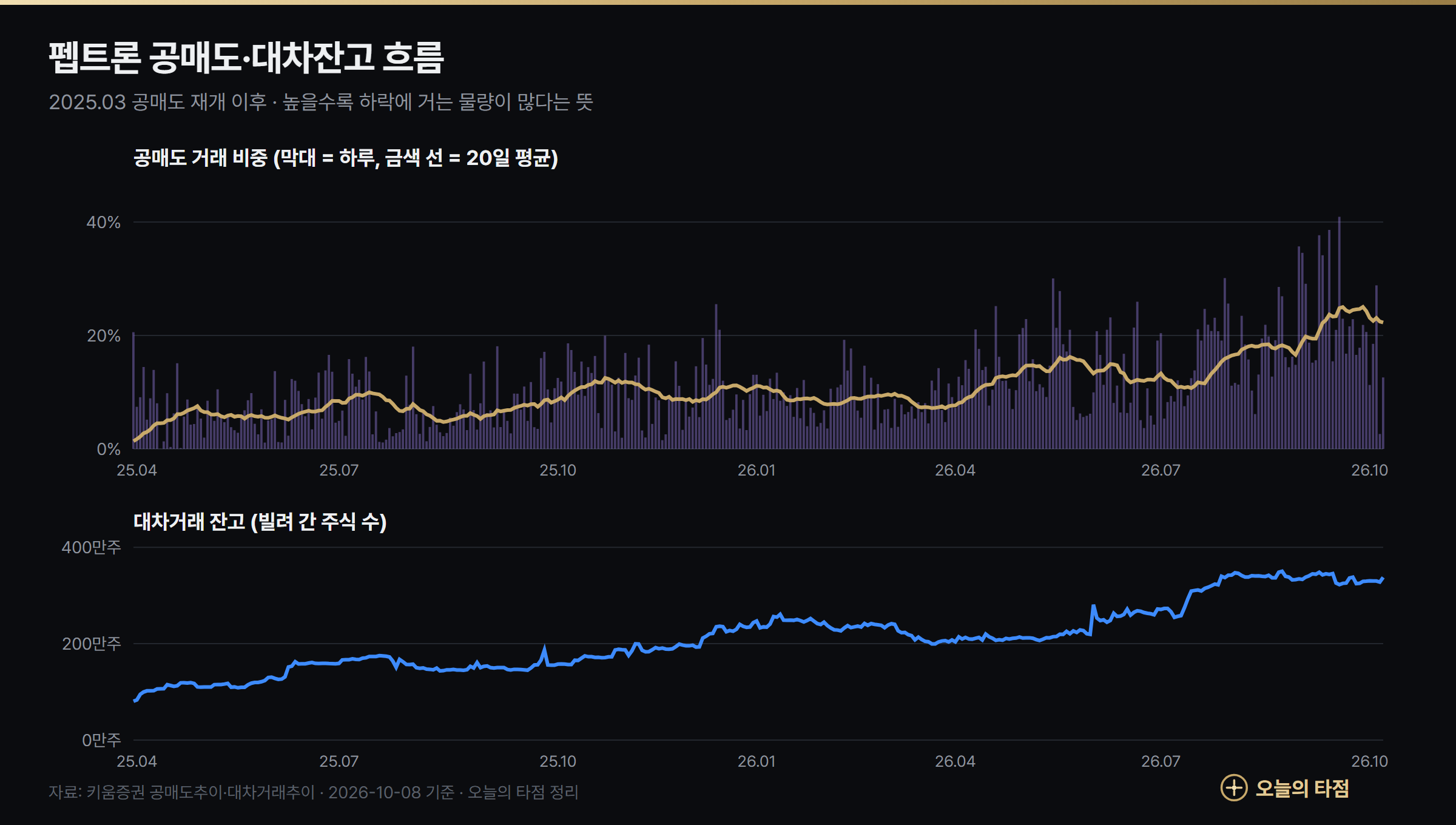Click '26.01' under the 대차거래 잔고 chart
Screen dimensions: 1456x825
[x=757, y=761]
